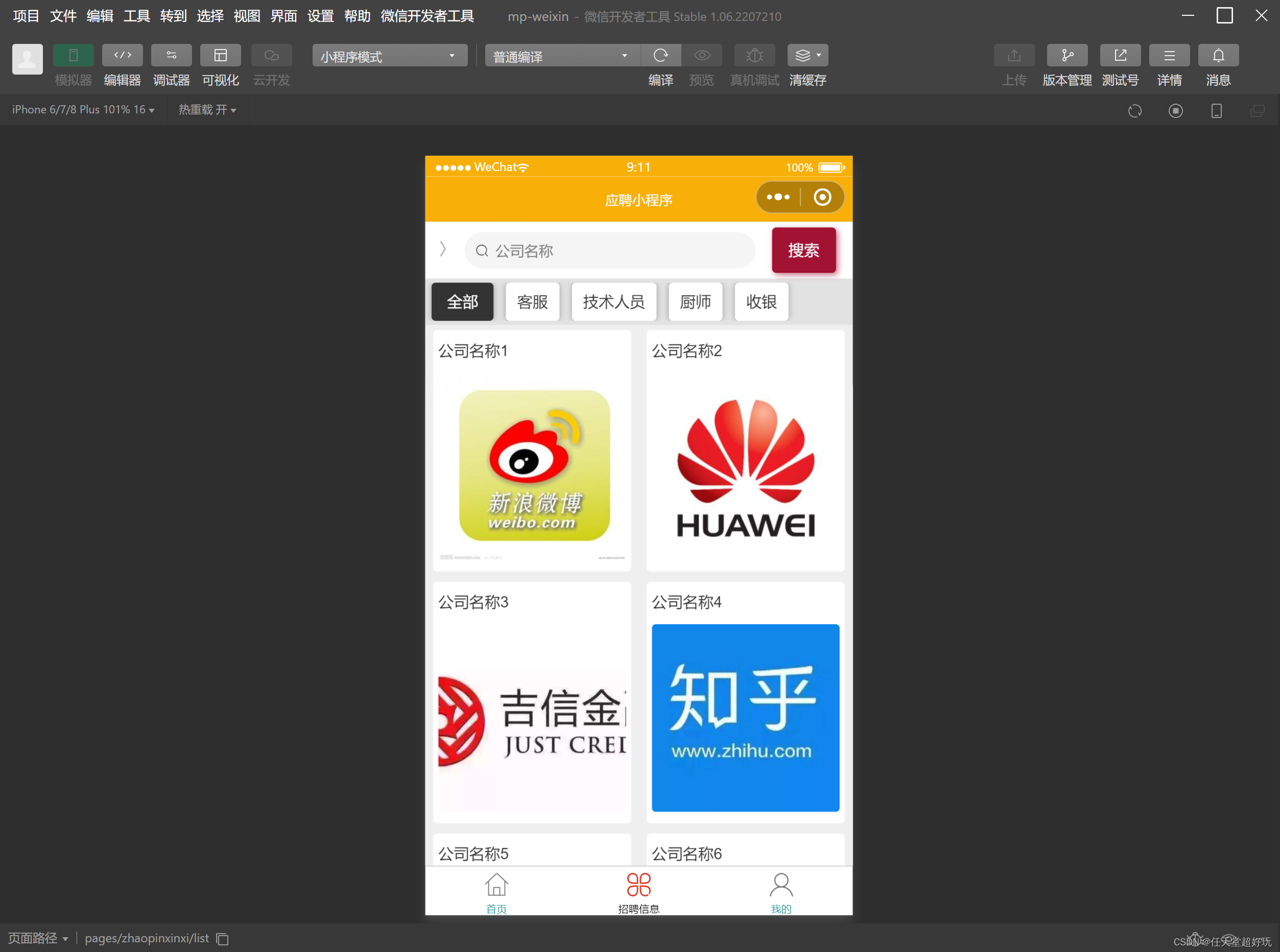Screen dimensions: 1280x952
Task: Go to the 招聘信息 tab
Action: (x=638, y=892)
